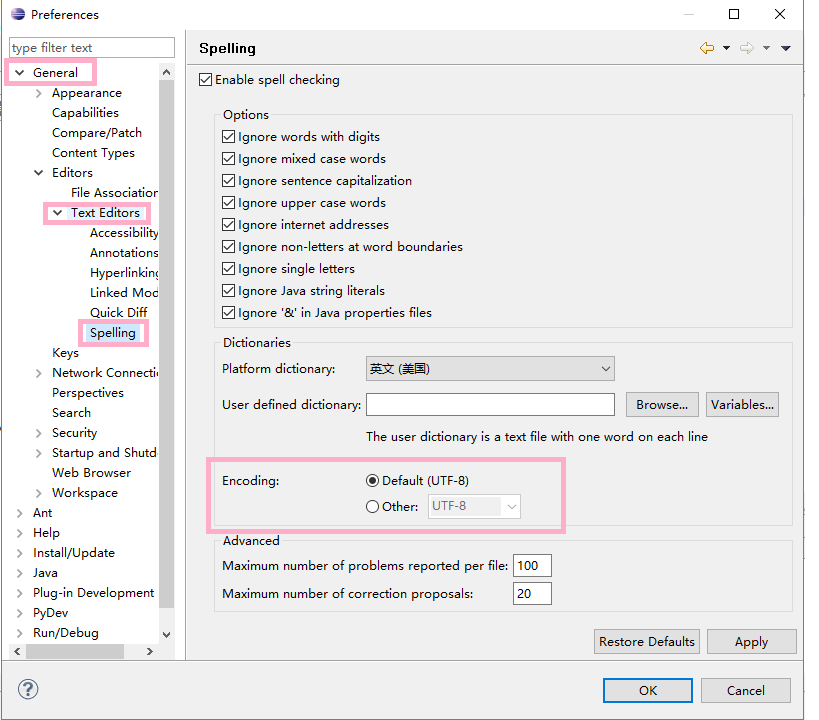The width and height of the screenshot is (819, 720).
Task: Expand the Appearance tree node
Action: 39,93
